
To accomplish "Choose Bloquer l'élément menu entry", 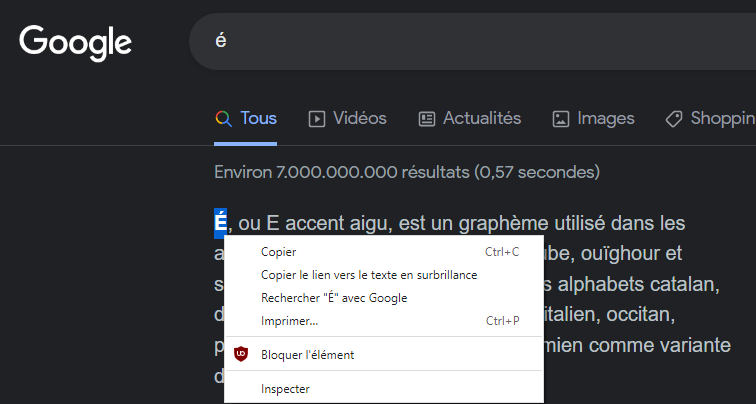I will (x=384, y=354).
